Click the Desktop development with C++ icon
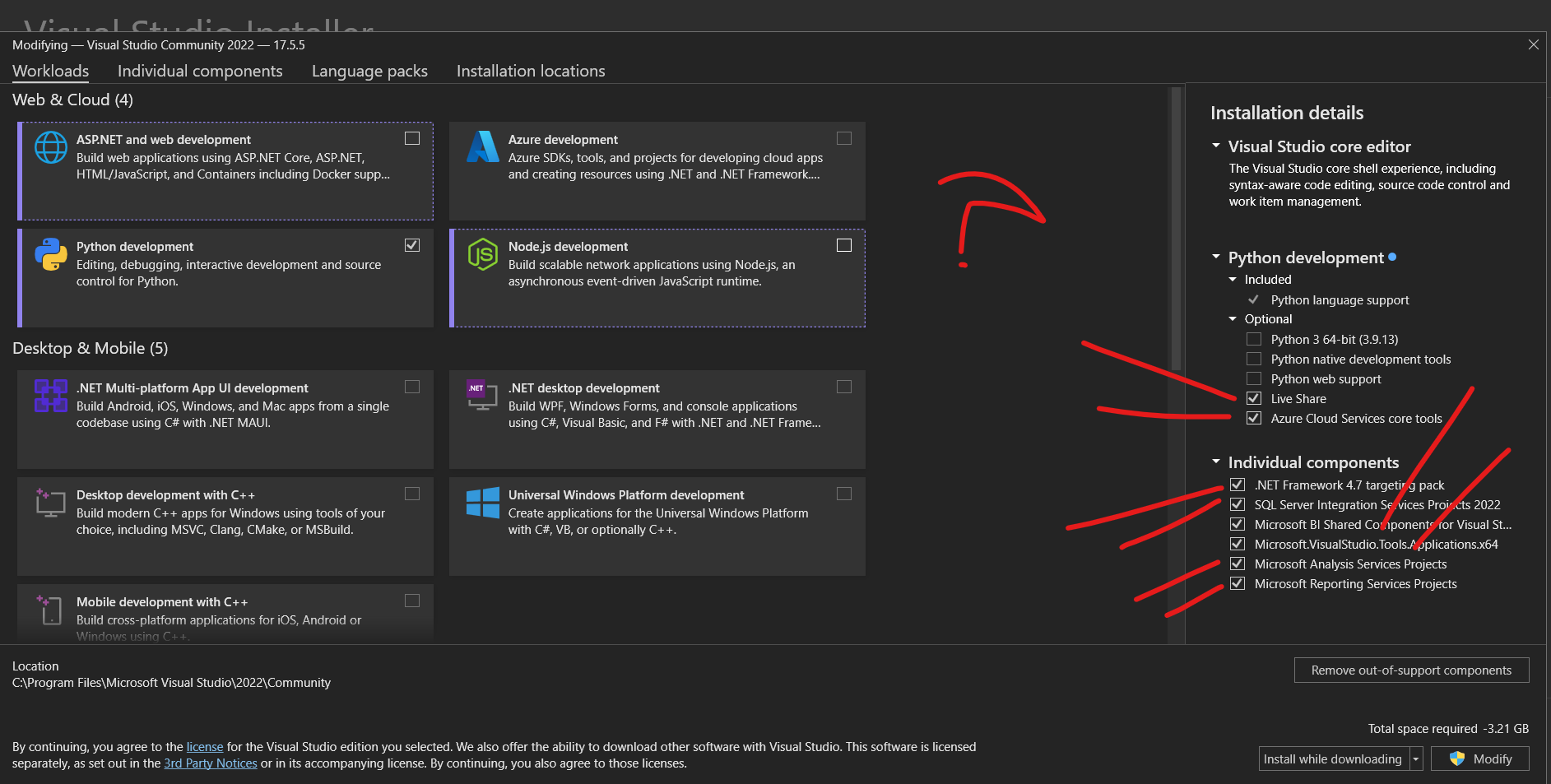The image size is (1551, 784). tap(50, 503)
